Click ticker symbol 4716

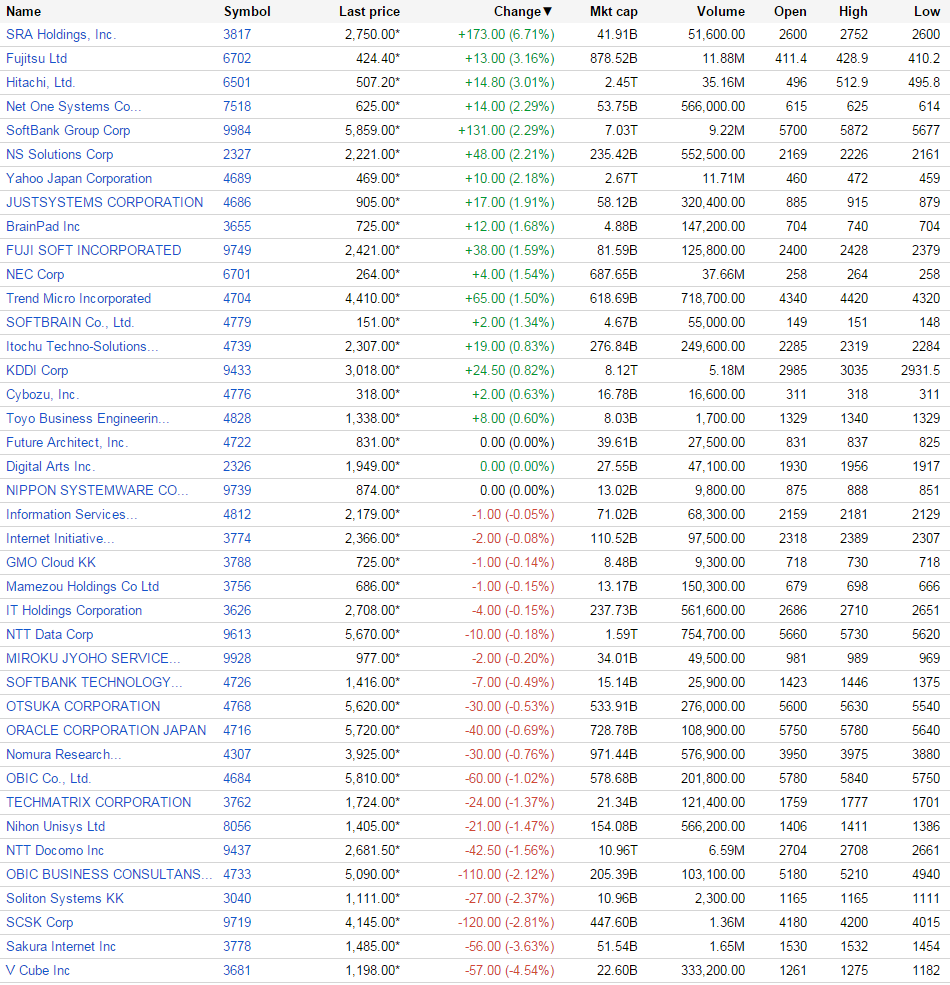[x=237, y=731]
